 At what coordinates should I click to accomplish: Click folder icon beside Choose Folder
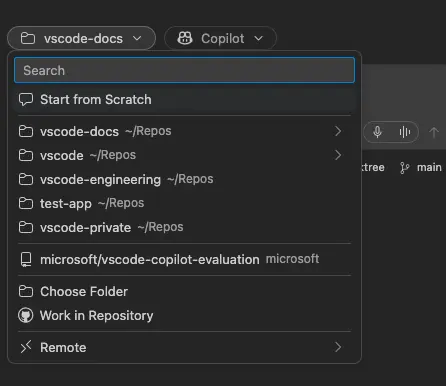click(x=26, y=292)
